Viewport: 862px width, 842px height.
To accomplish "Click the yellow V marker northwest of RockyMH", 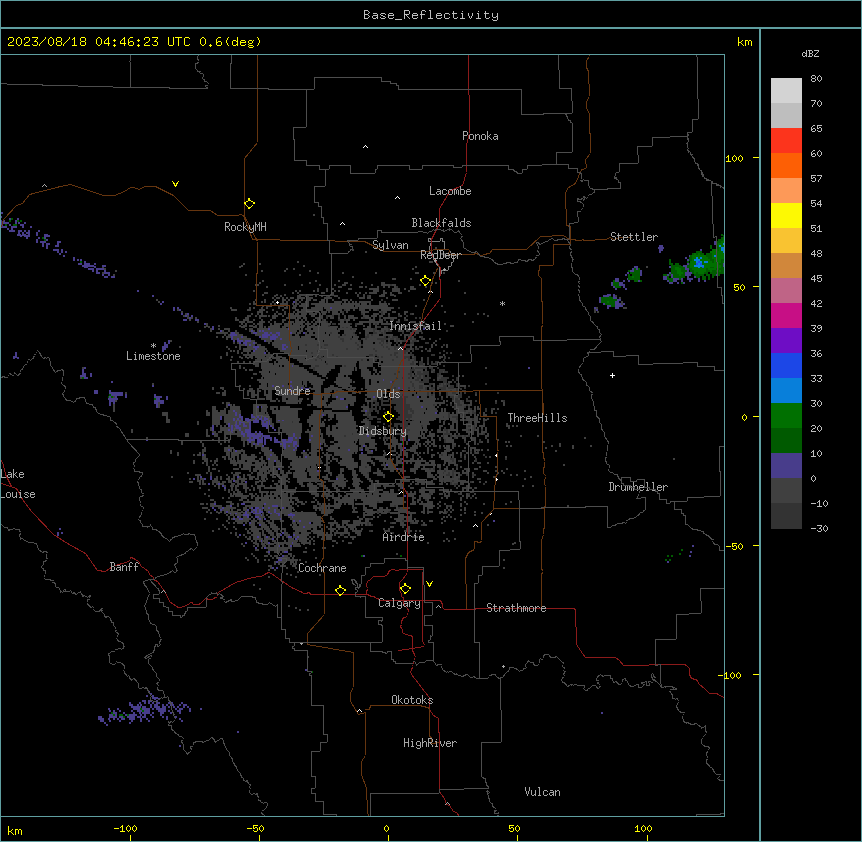I will [x=175, y=184].
